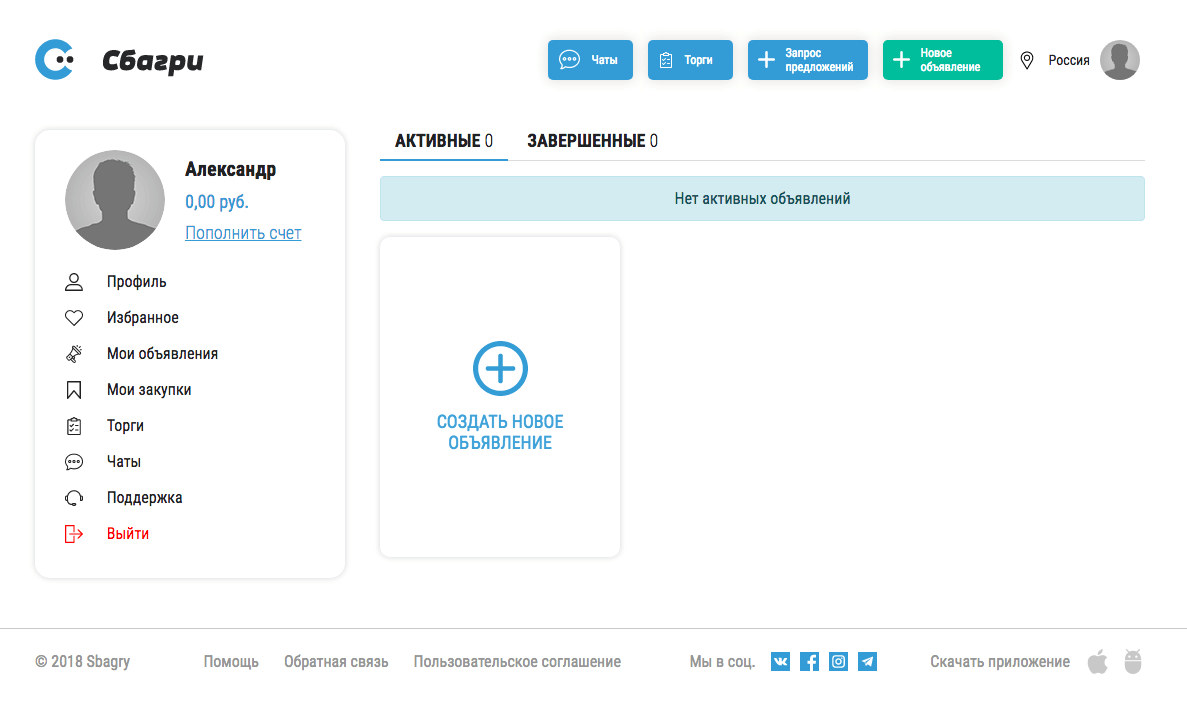Open the Instagram social icon
This screenshot has height=704, width=1187.
point(838,662)
